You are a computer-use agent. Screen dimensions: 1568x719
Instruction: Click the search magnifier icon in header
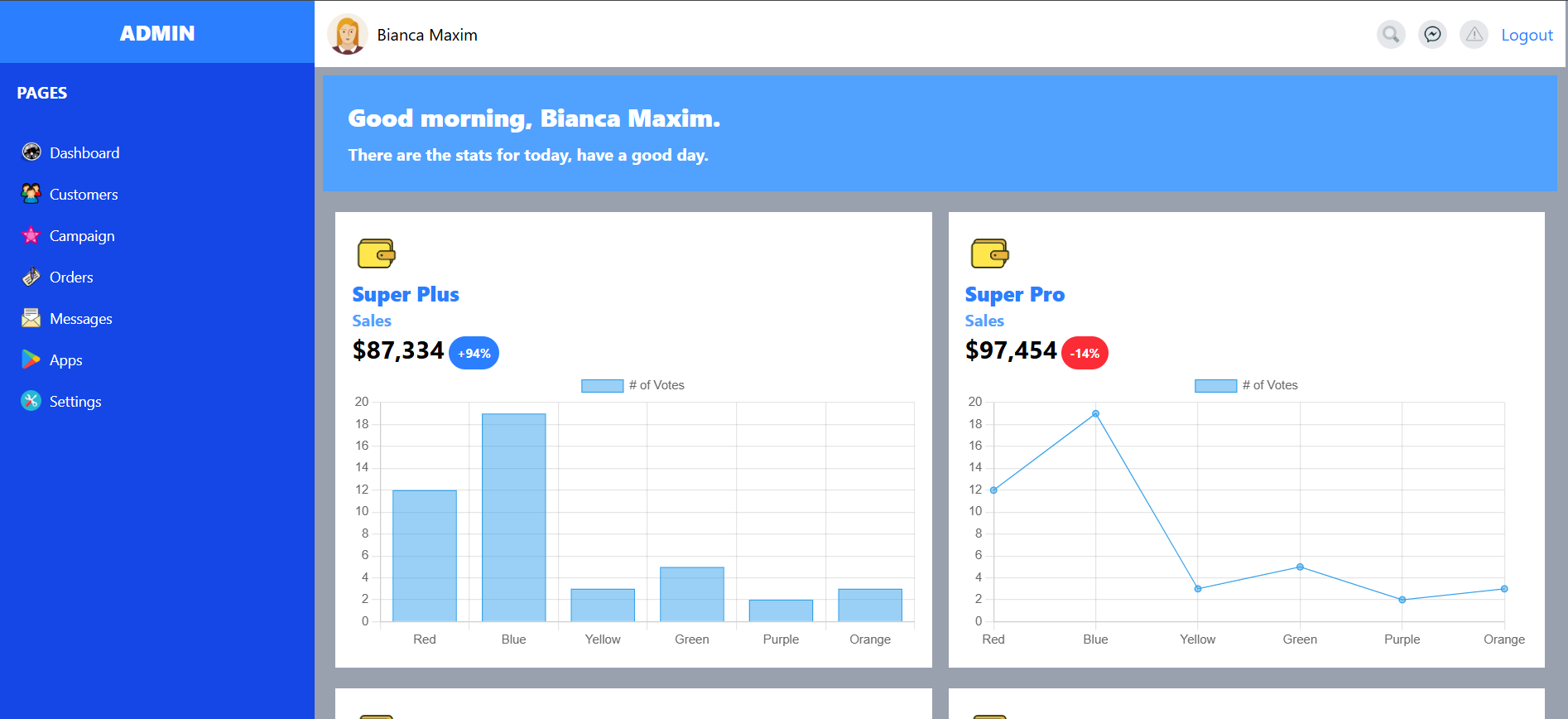tap(1391, 35)
